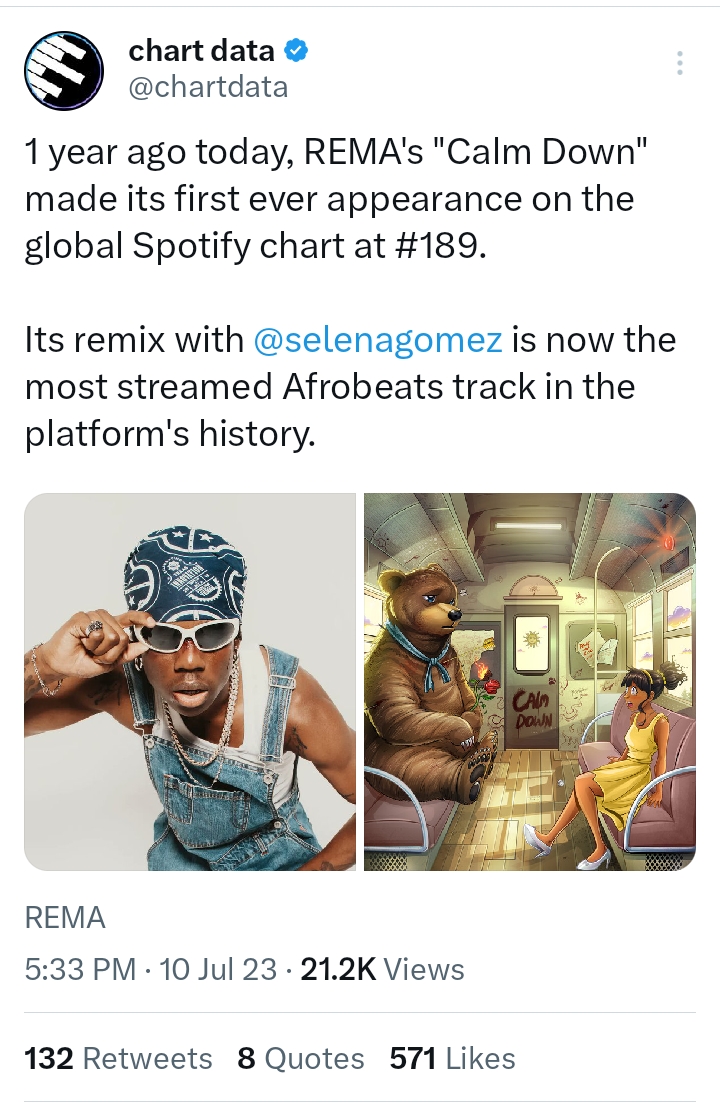Open the Calm Down cover artwork

click(x=529, y=681)
